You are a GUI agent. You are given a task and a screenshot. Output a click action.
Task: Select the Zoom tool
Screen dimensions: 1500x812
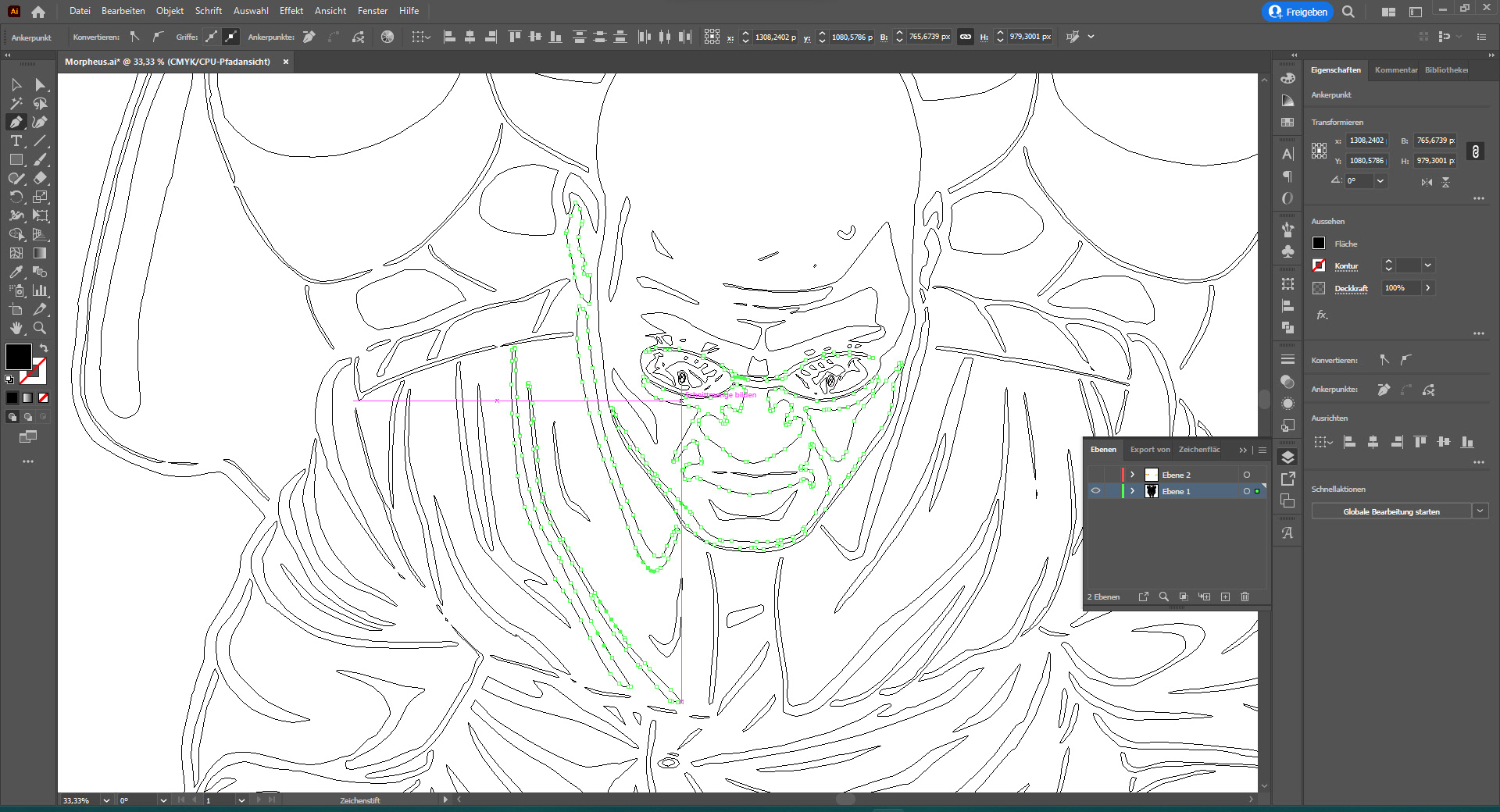point(41,328)
